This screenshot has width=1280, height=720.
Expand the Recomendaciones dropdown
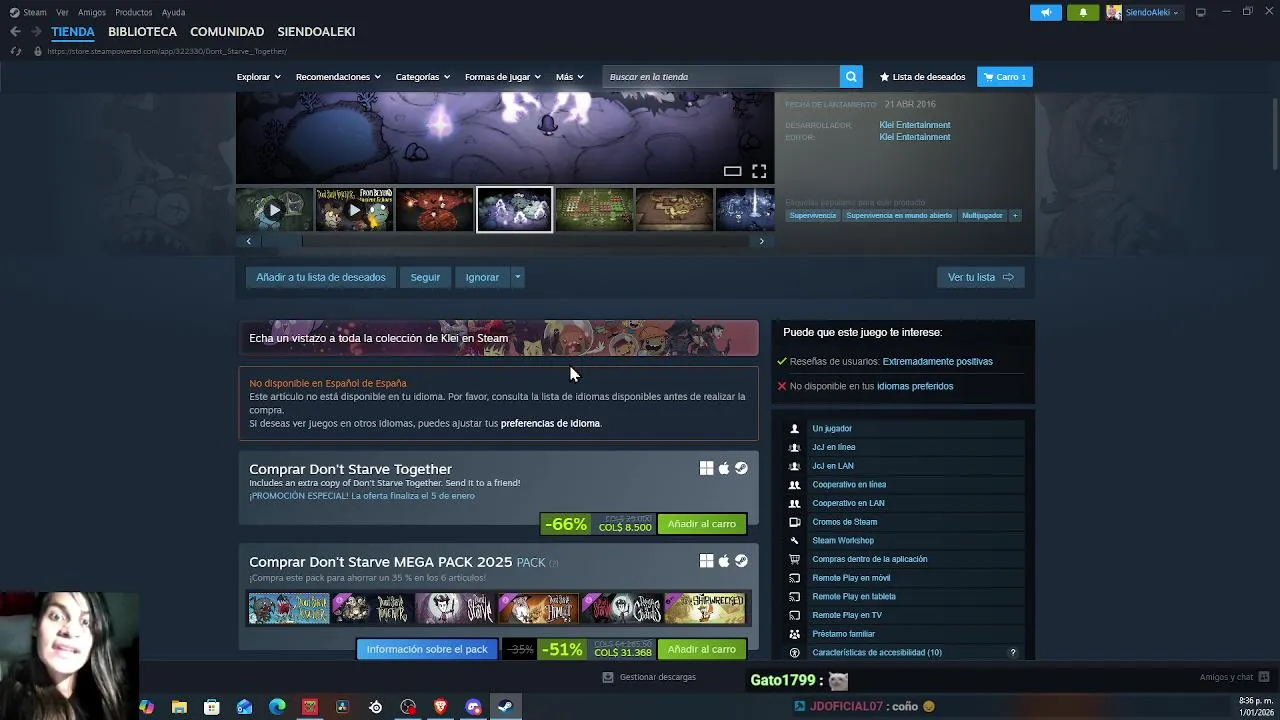point(338,77)
